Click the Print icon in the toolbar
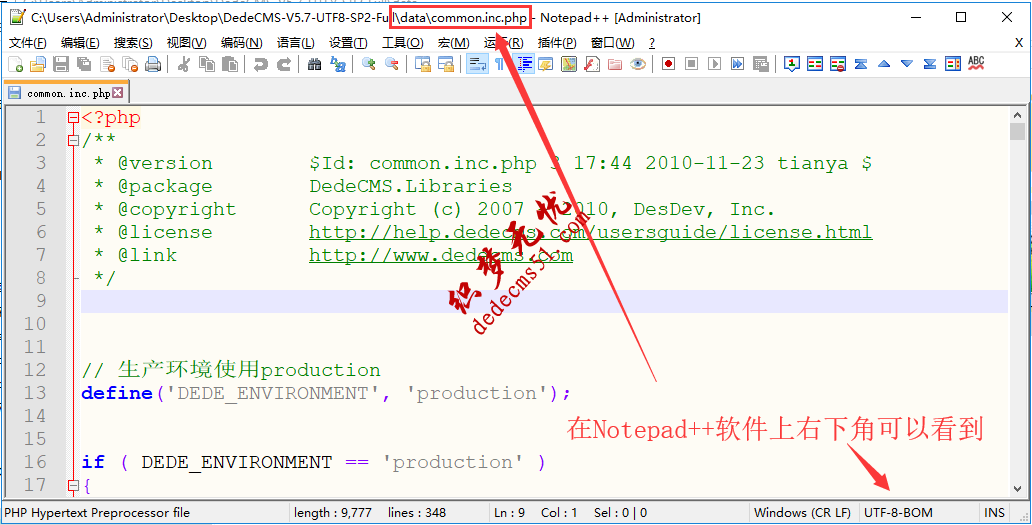The image size is (1032, 525). click(153, 64)
